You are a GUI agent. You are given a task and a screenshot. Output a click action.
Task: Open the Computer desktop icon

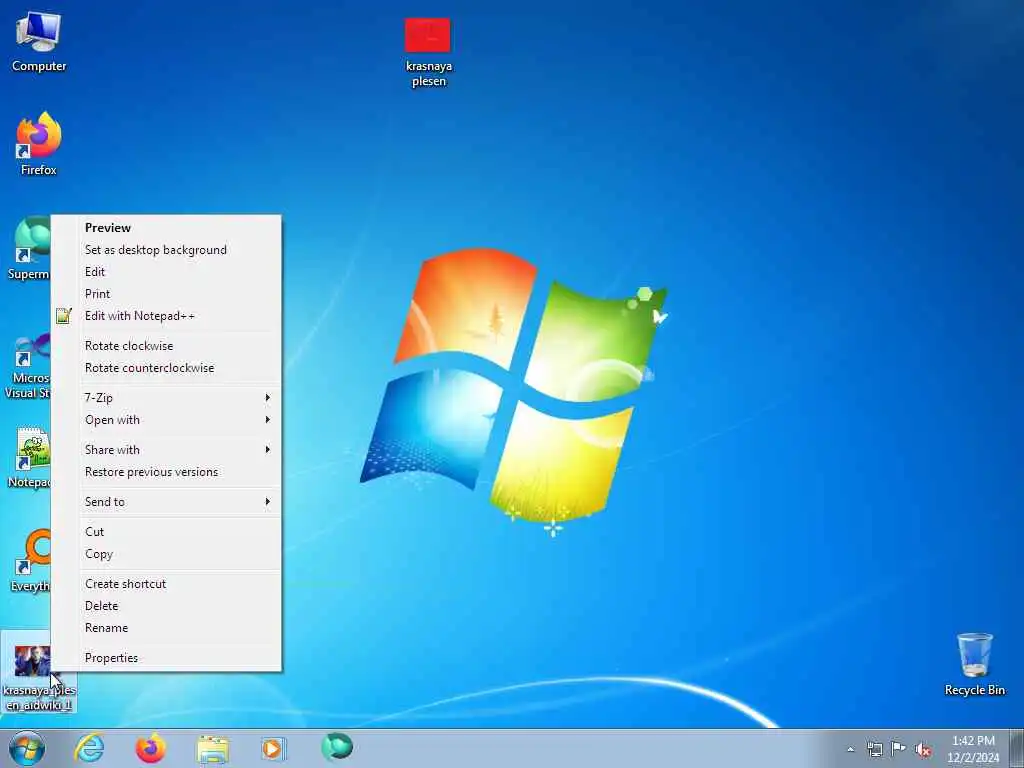39,42
